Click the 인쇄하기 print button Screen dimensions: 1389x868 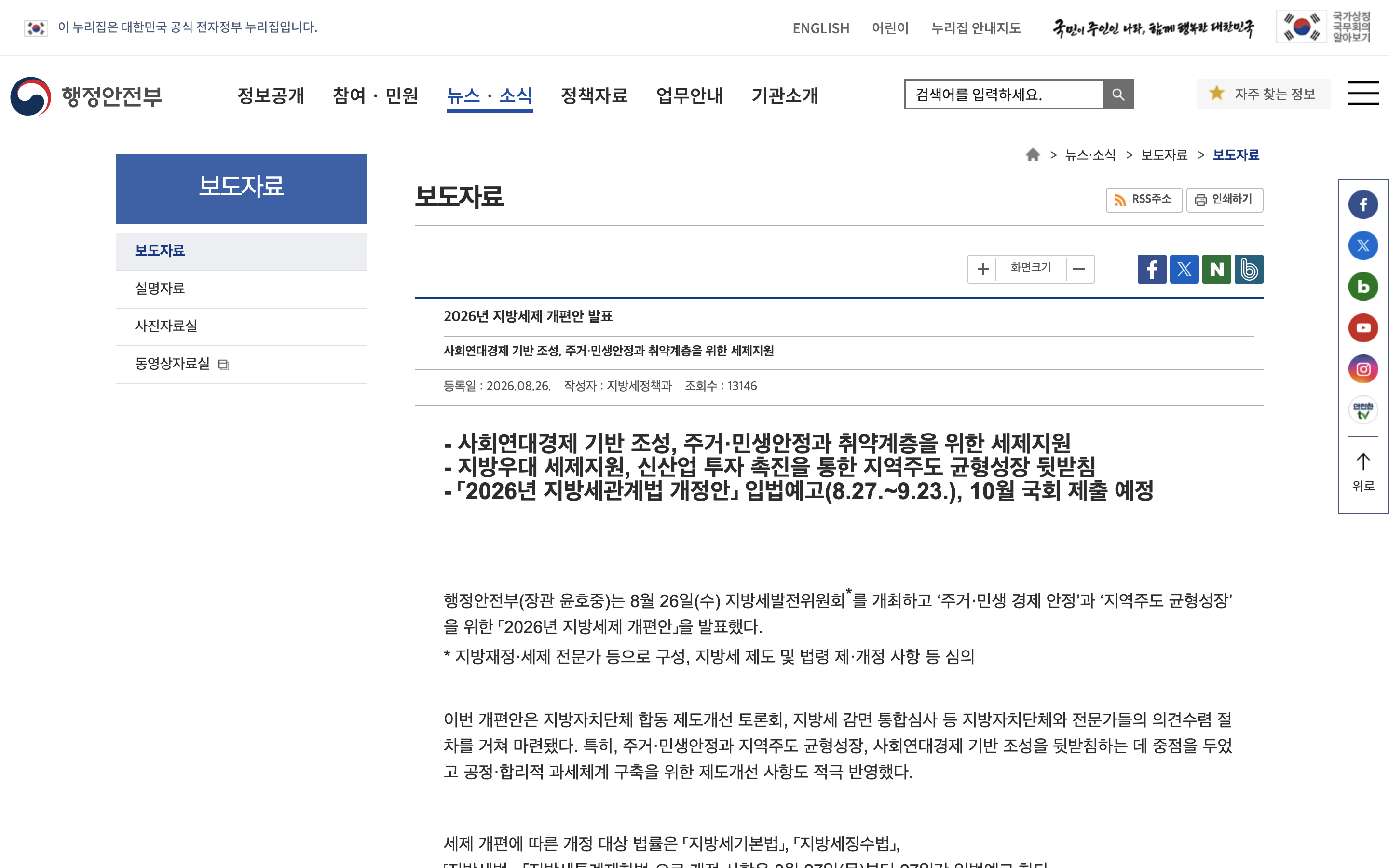click(x=1224, y=200)
